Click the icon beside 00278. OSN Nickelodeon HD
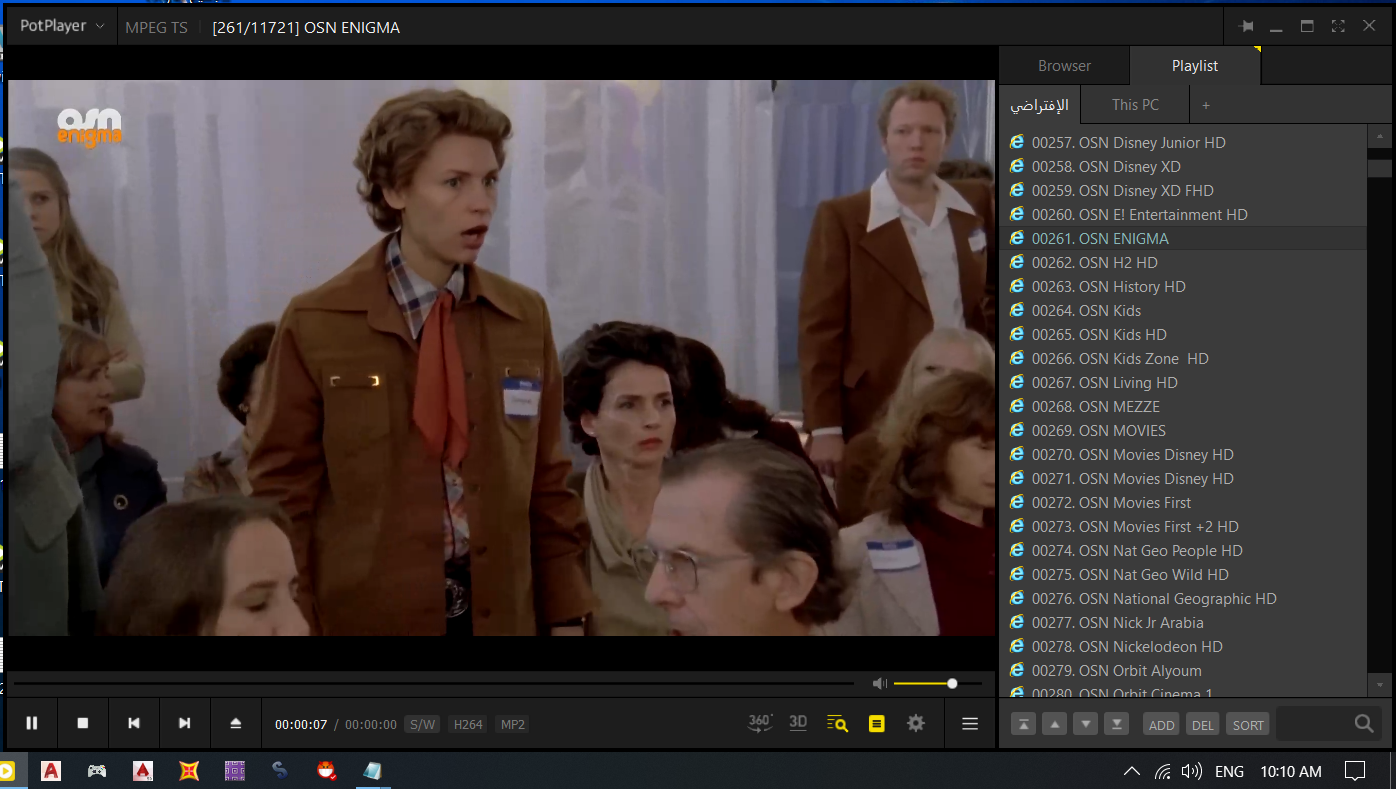 (1017, 646)
